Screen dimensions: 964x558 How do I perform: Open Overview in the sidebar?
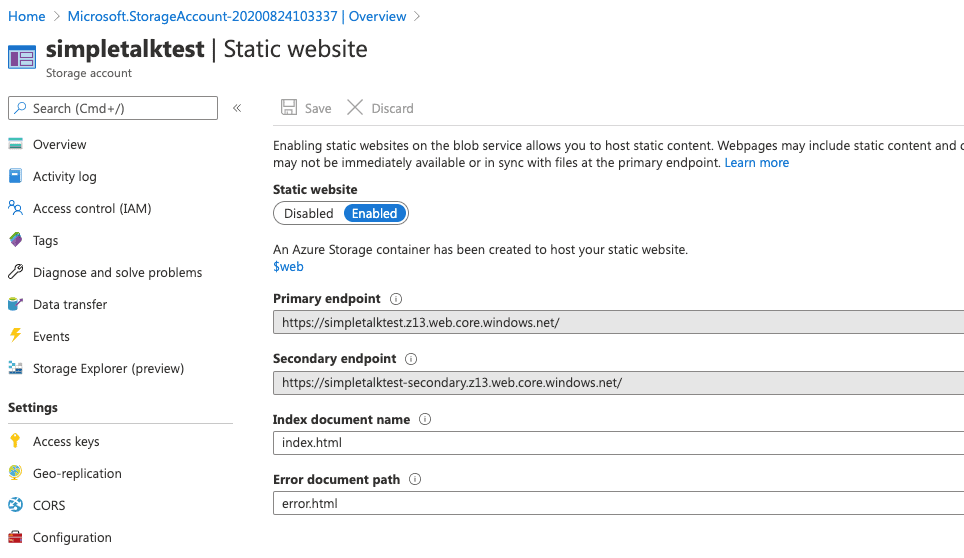point(60,144)
